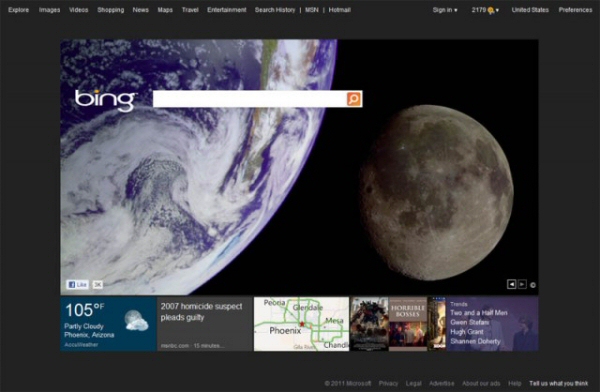This screenshot has height=392, width=600.
Task: Open About our ads footer link
Action: point(481,383)
